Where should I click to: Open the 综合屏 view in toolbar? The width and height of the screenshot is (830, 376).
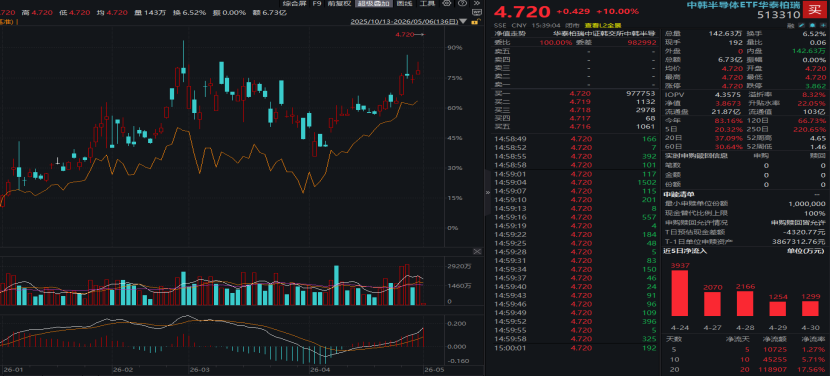coord(295,3)
